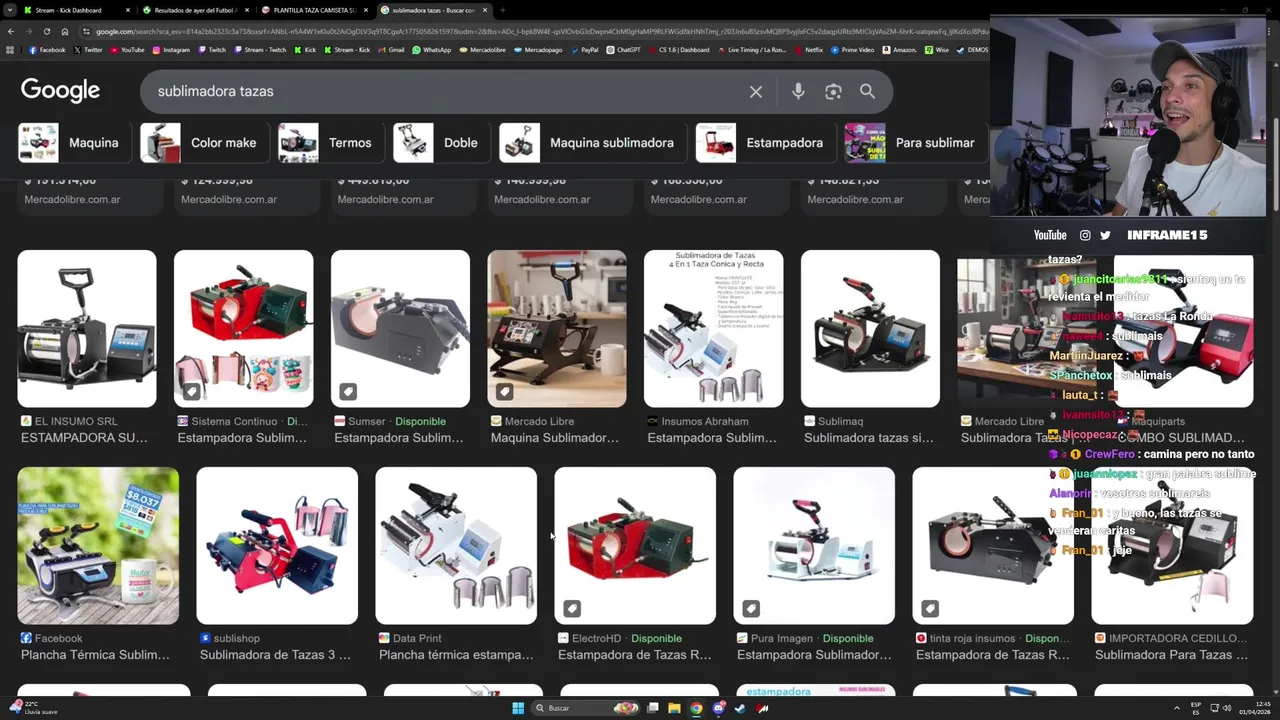Open Mercado Libre Maquina Sublimador link
This screenshot has height=720, width=1280.
click(555, 438)
